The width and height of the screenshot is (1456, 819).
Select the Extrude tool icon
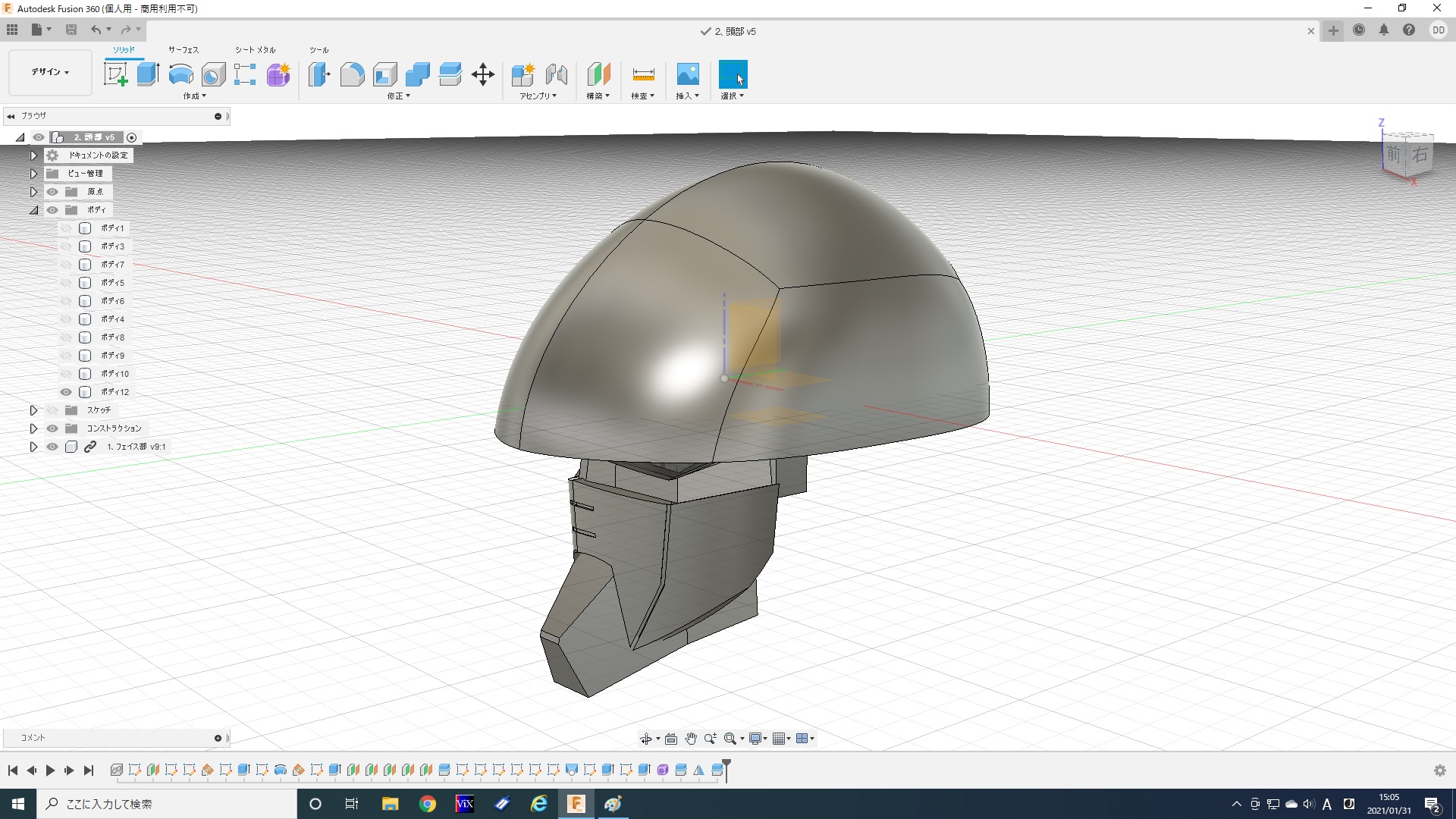click(148, 74)
